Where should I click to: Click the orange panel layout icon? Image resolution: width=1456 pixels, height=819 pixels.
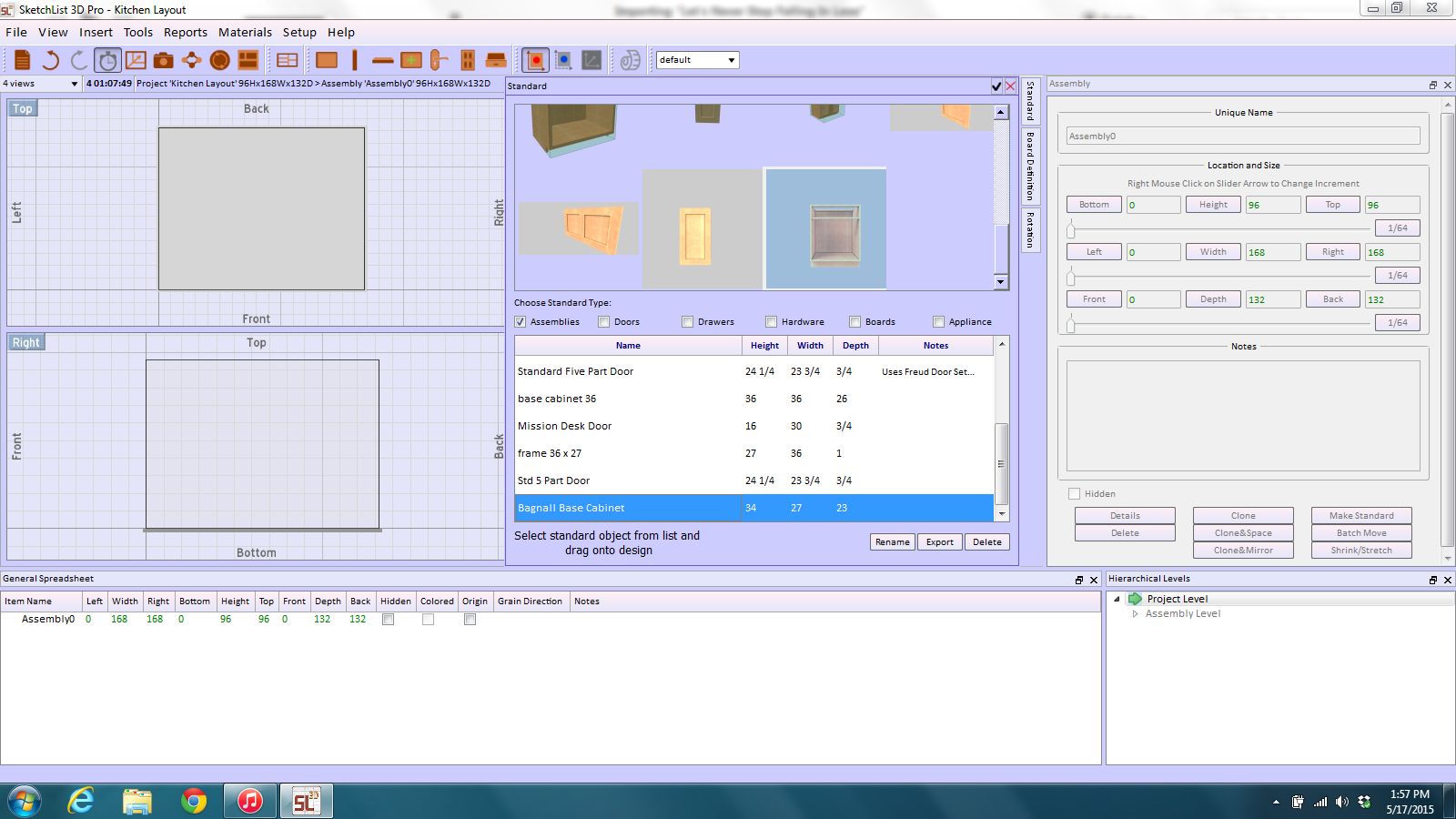(x=248, y=60)
